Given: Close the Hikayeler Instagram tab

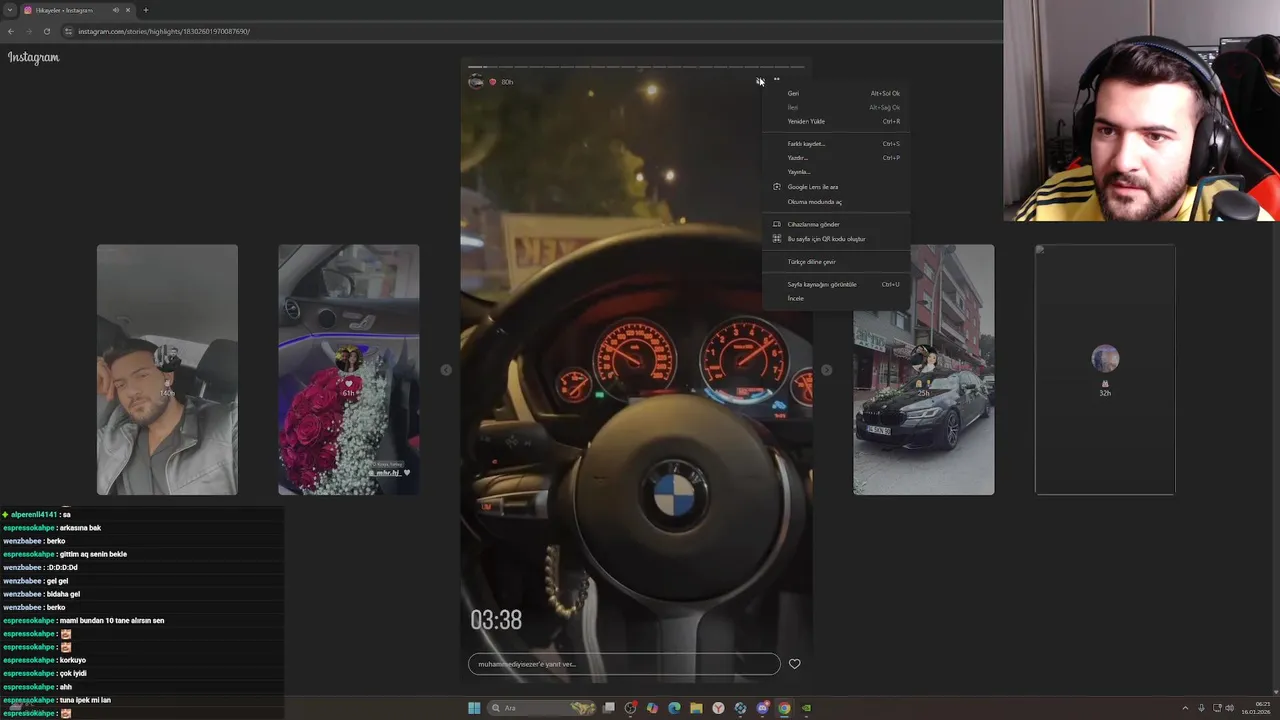Looking at the screenshot, I should tap(128, 10).
